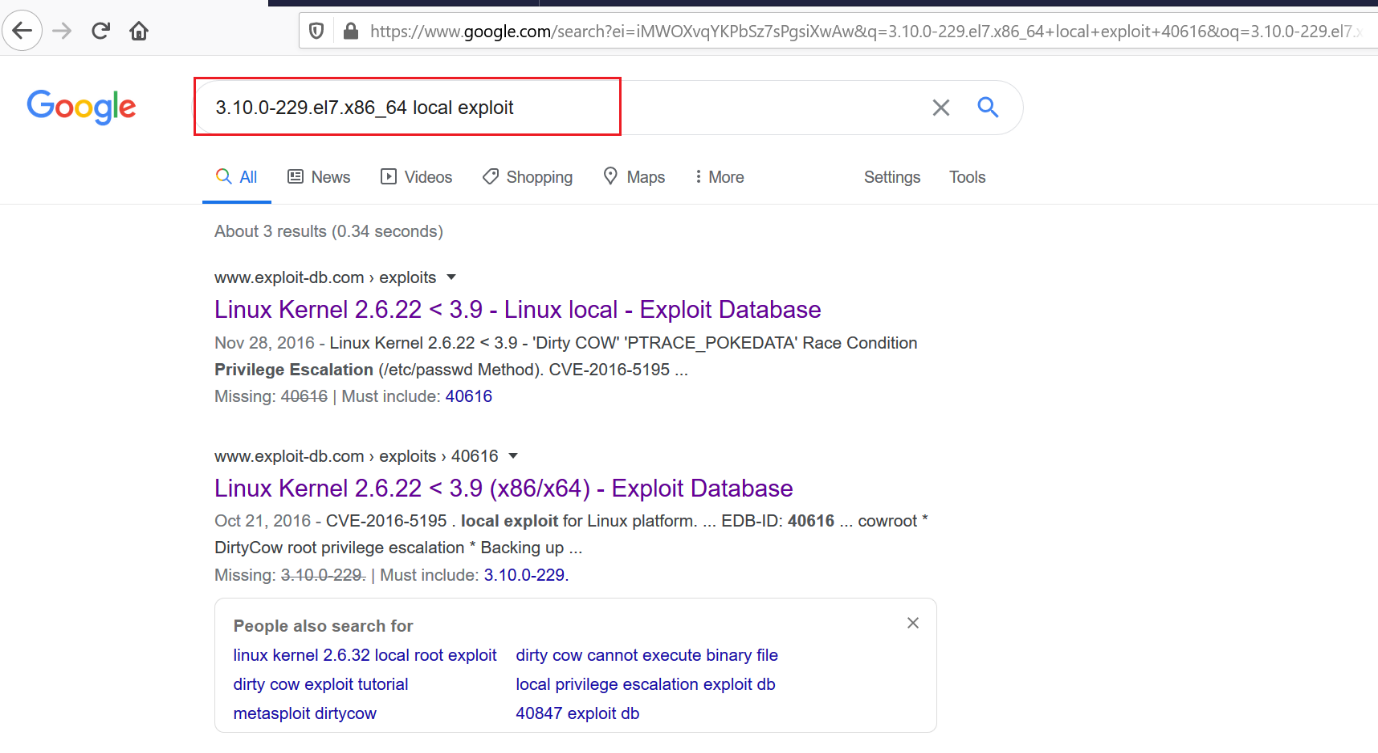The image size is (1378, 753).
Task: Open Maps results tab
Action: coord(634,177)
